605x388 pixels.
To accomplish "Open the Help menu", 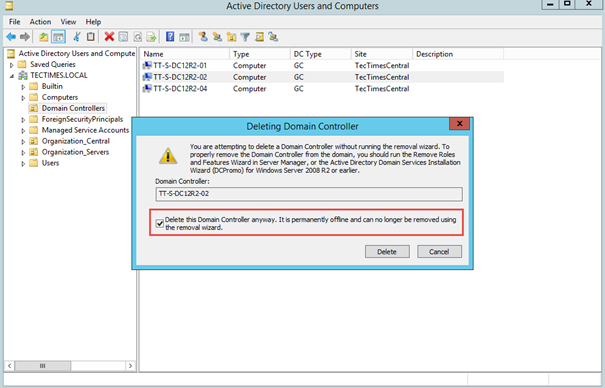I will [93, 22].
